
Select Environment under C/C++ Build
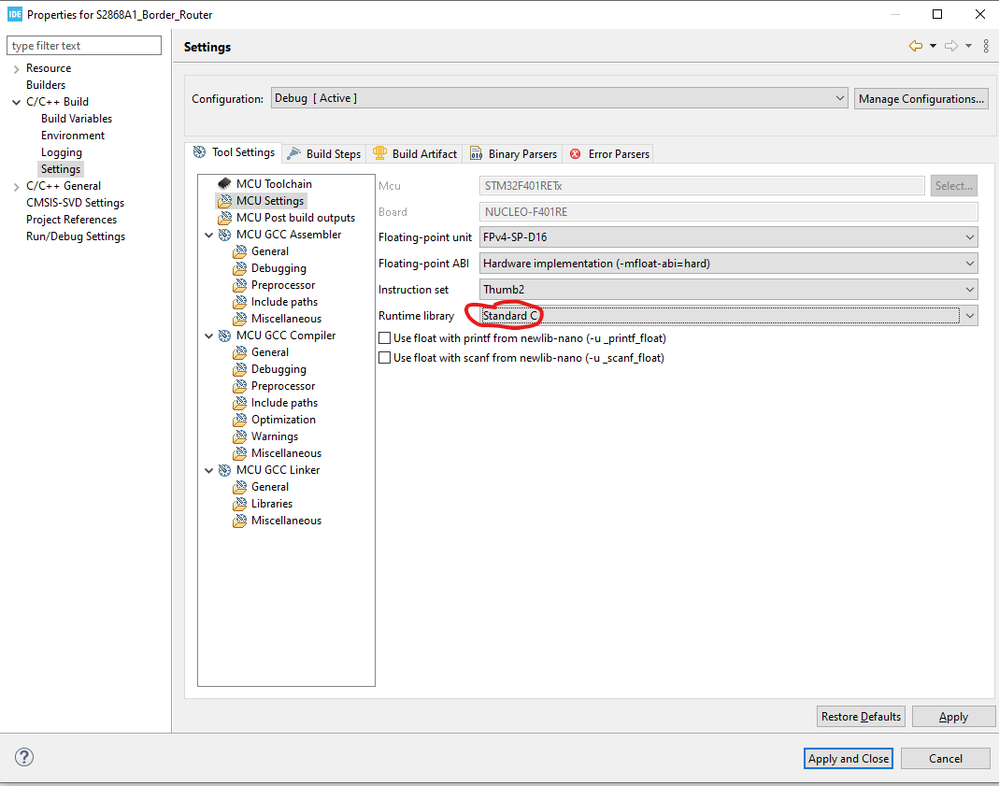[x=73, y=135]
